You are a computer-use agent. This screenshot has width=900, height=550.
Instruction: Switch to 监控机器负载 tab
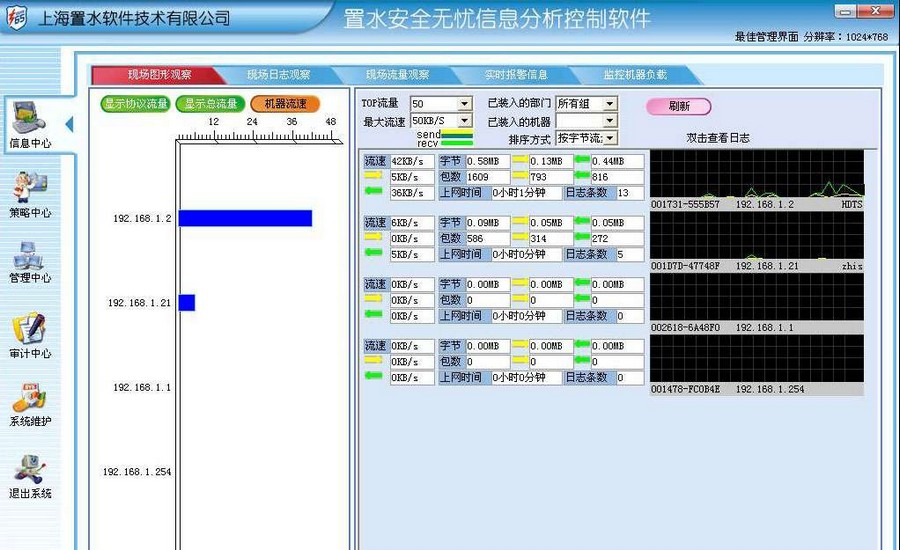click(634, 75)
